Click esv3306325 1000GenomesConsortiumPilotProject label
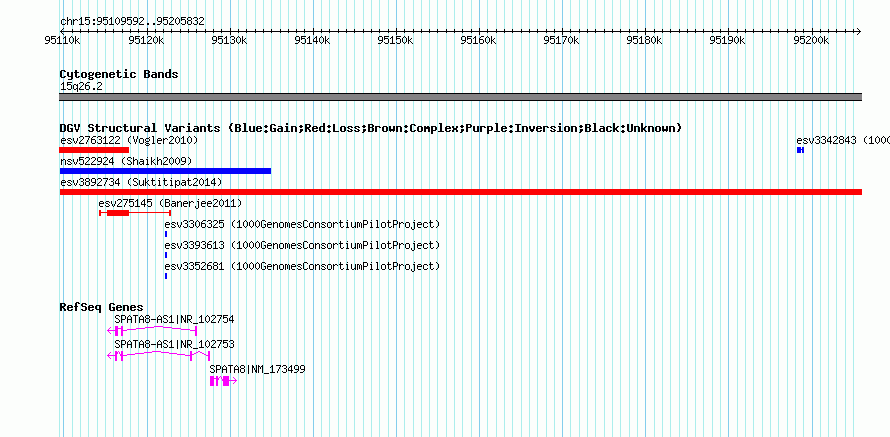 pyautogui.click(x=303, y=224)
